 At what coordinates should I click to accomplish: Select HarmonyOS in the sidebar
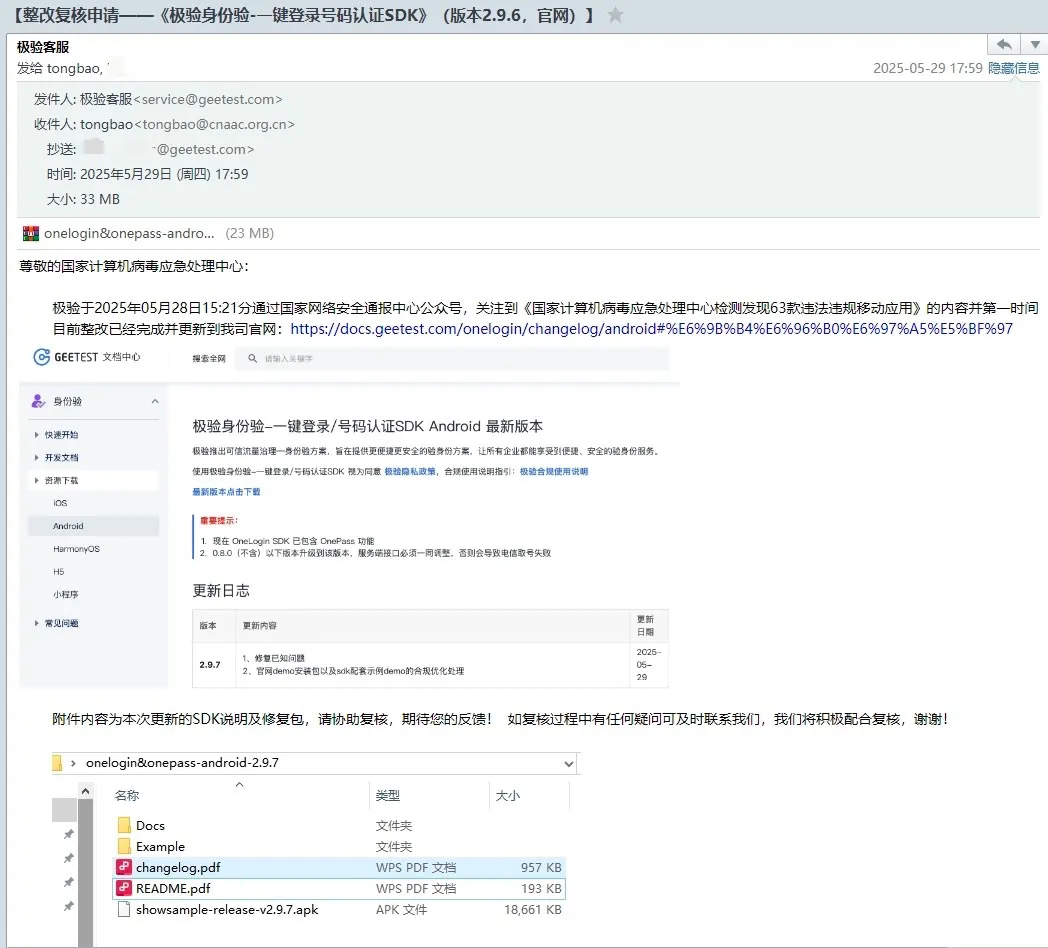[76, 549]
